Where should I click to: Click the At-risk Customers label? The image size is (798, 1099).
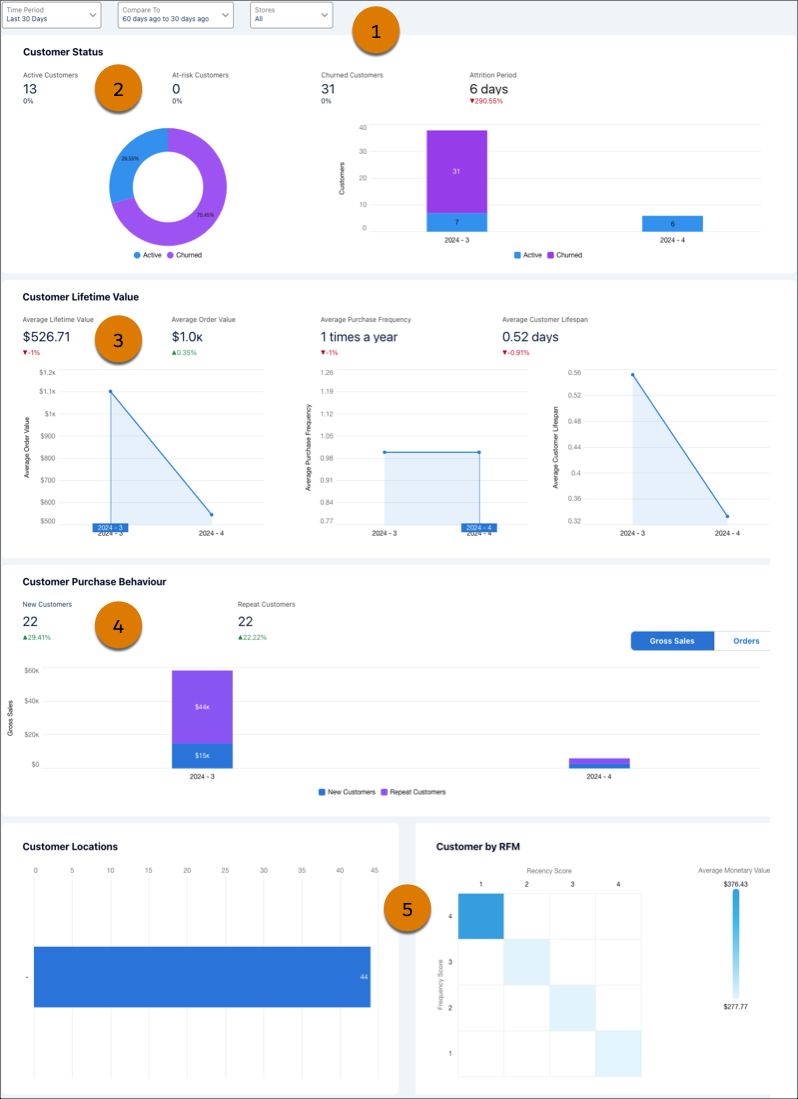pos(200,75)
